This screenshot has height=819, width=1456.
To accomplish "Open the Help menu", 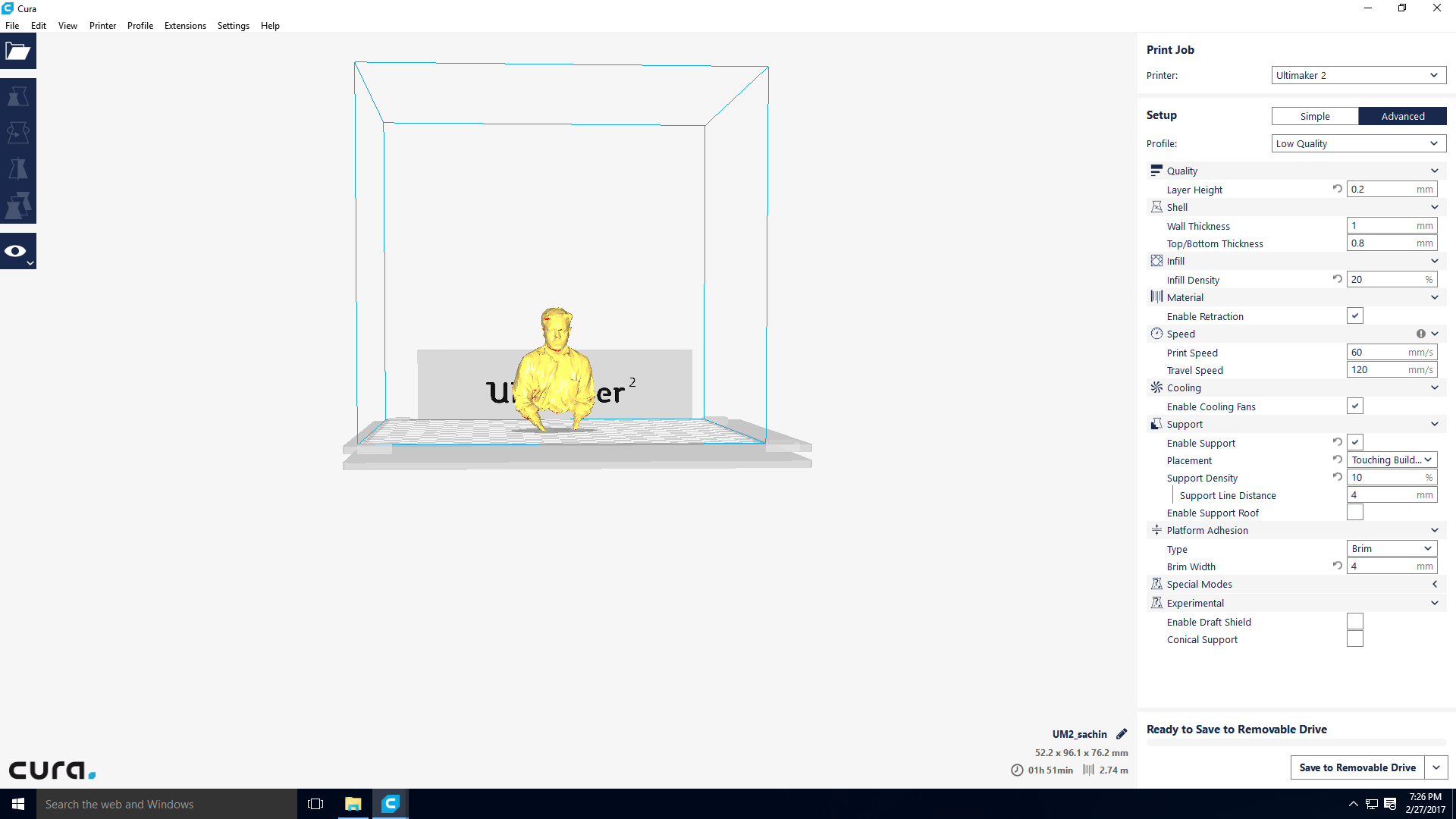I will coord(270,25).
